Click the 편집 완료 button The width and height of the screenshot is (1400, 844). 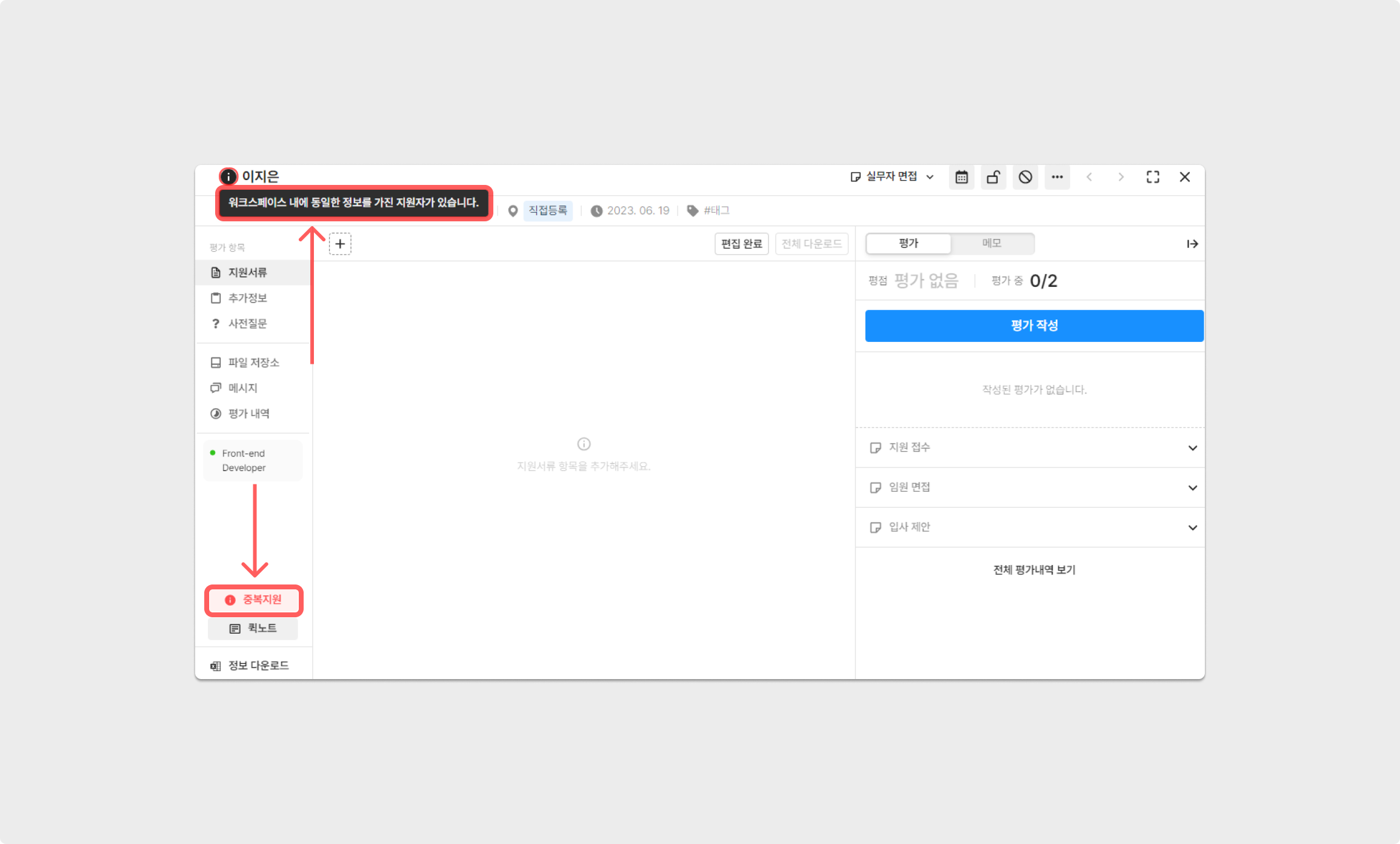741,244
